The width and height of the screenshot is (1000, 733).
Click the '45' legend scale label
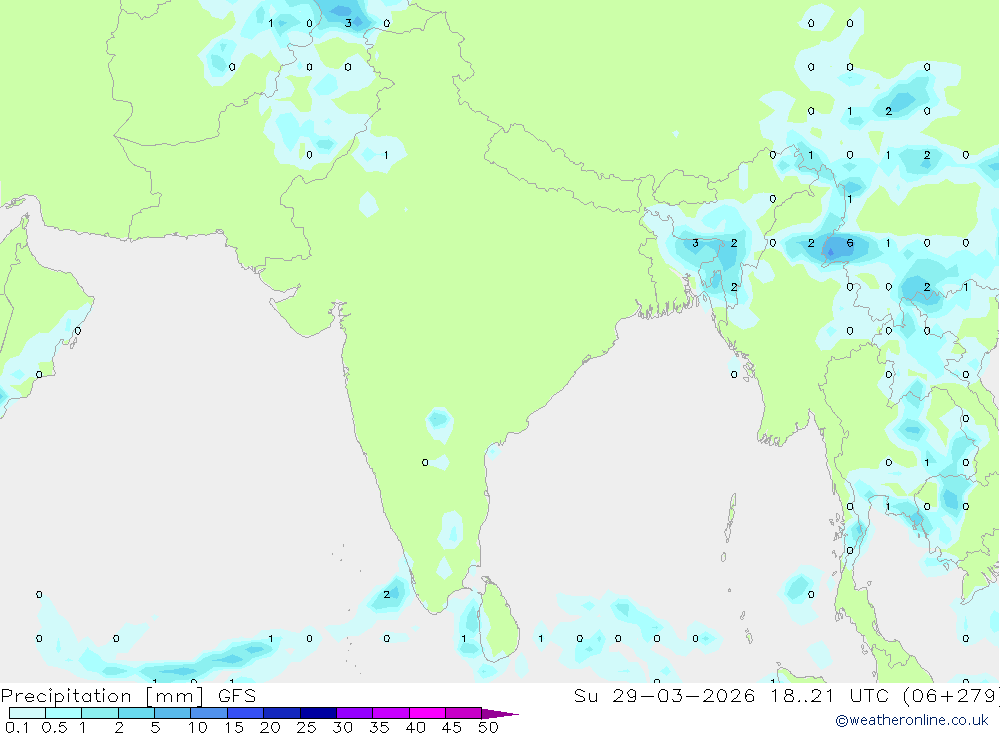(x=452, y=727)
